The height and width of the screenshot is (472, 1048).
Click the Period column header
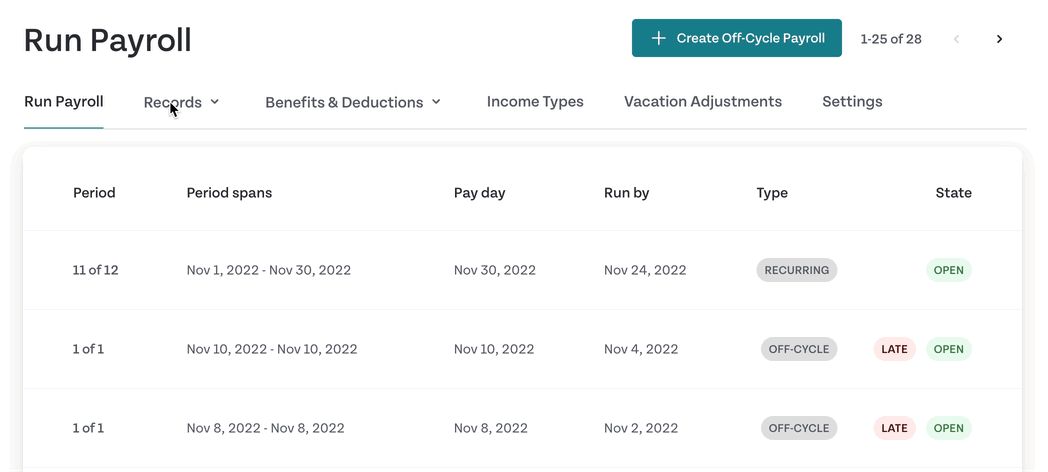94,193
